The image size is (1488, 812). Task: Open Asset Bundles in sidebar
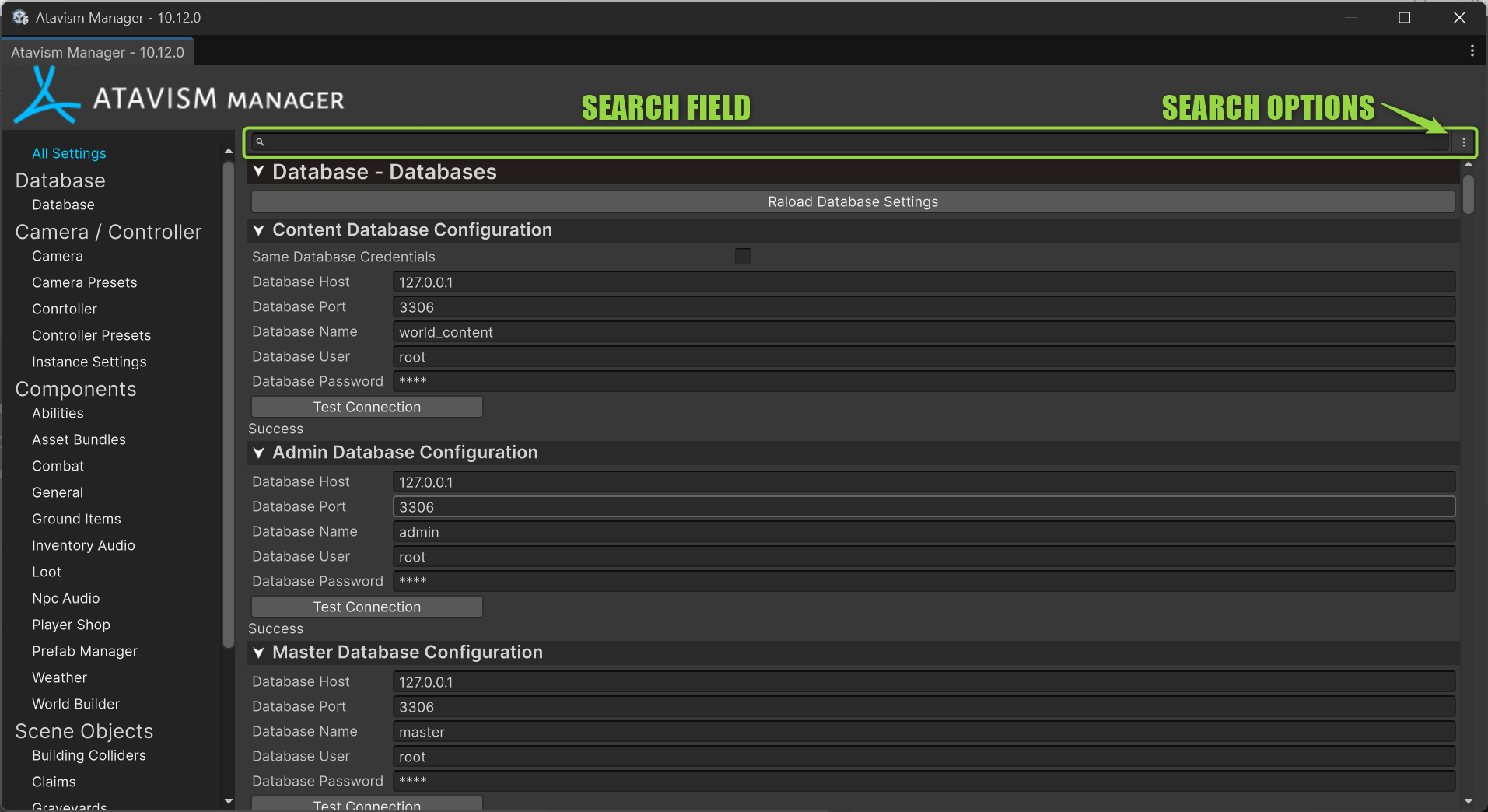79,439
